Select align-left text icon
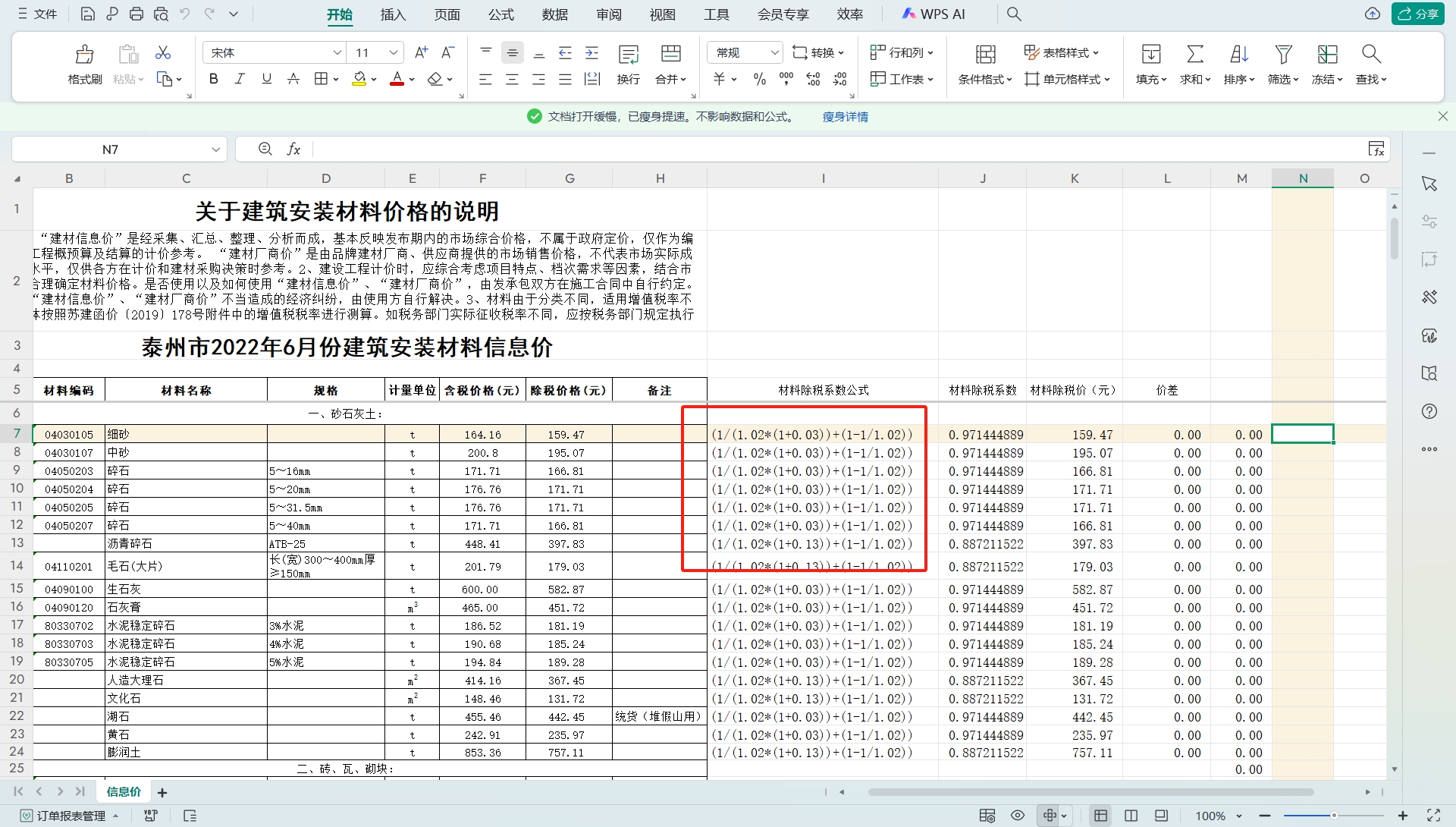 (486, 79)
